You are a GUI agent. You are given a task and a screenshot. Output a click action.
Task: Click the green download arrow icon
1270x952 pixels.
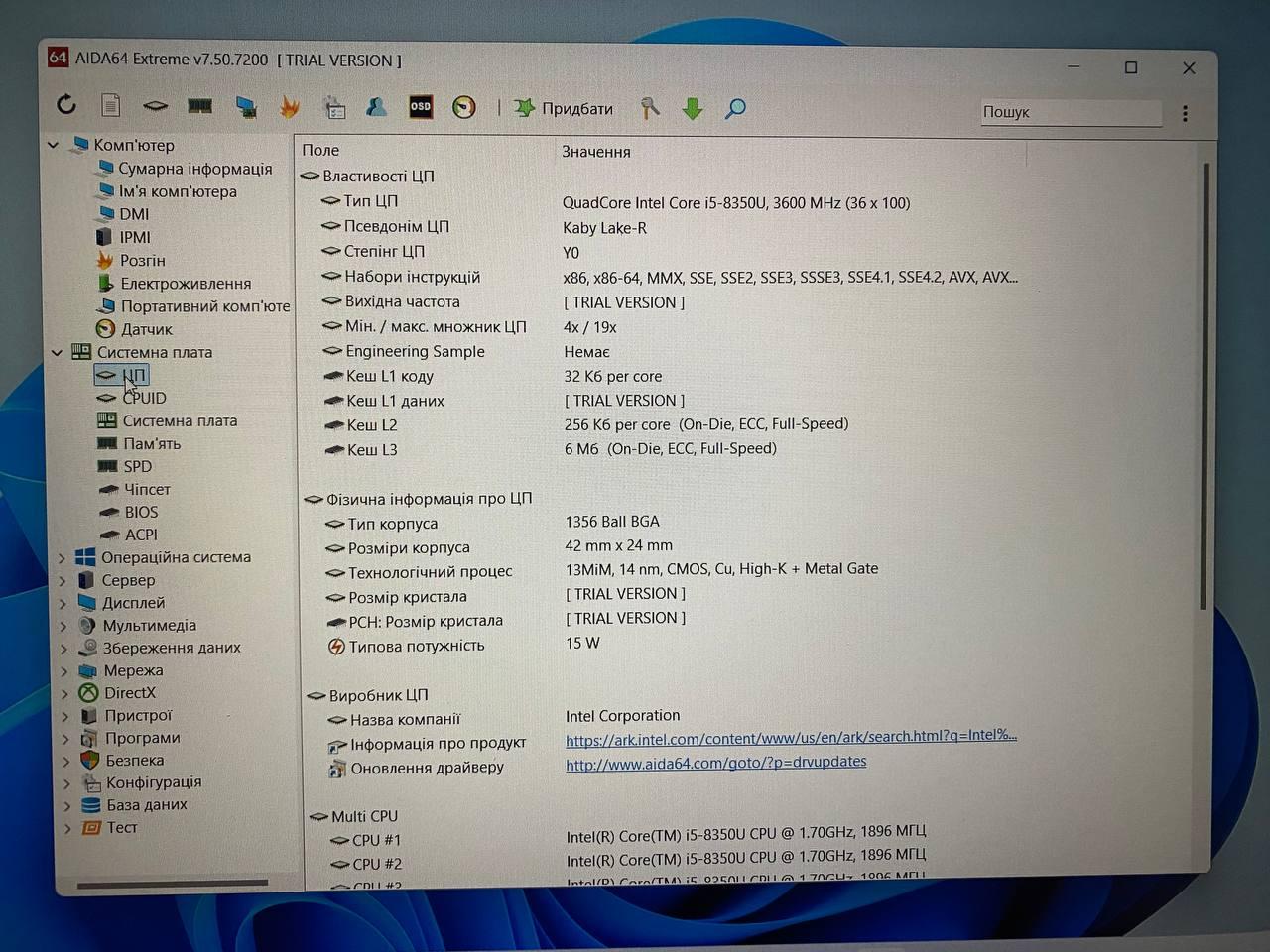click(x=693, y=109)
